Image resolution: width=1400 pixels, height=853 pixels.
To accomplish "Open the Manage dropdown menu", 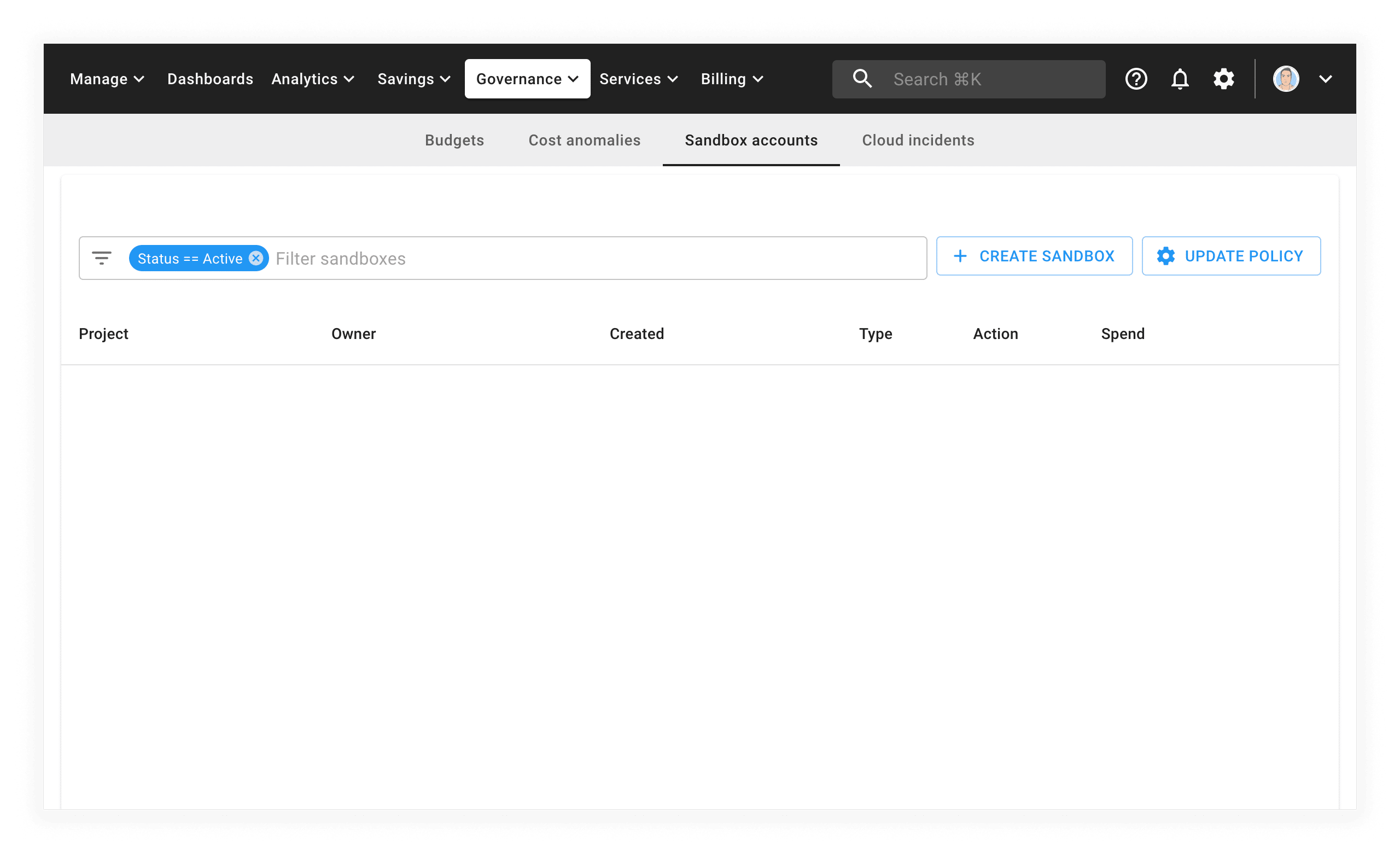I will [x=107, y=79].
